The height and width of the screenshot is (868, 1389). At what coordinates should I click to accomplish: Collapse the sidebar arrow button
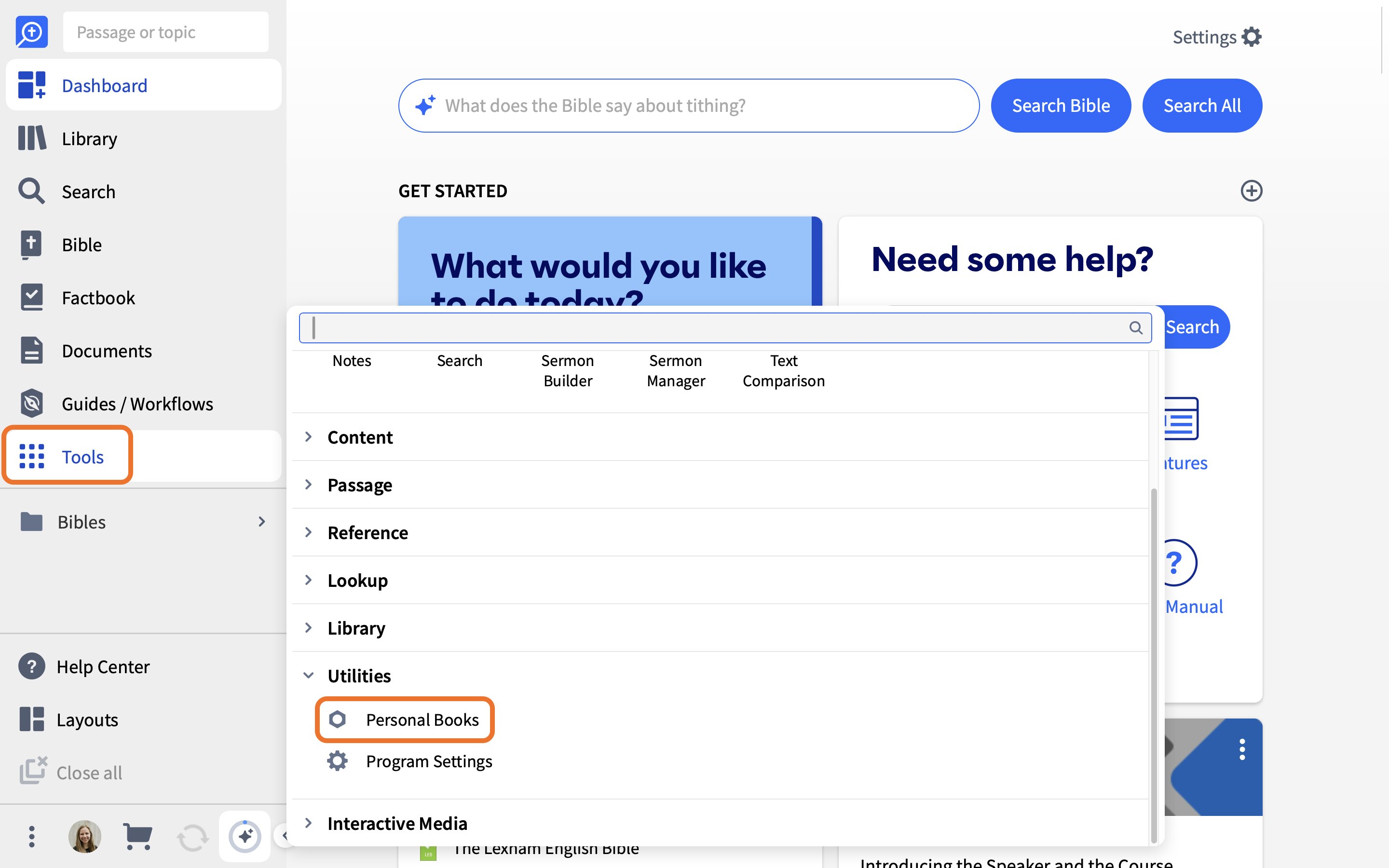coord(284,836)
